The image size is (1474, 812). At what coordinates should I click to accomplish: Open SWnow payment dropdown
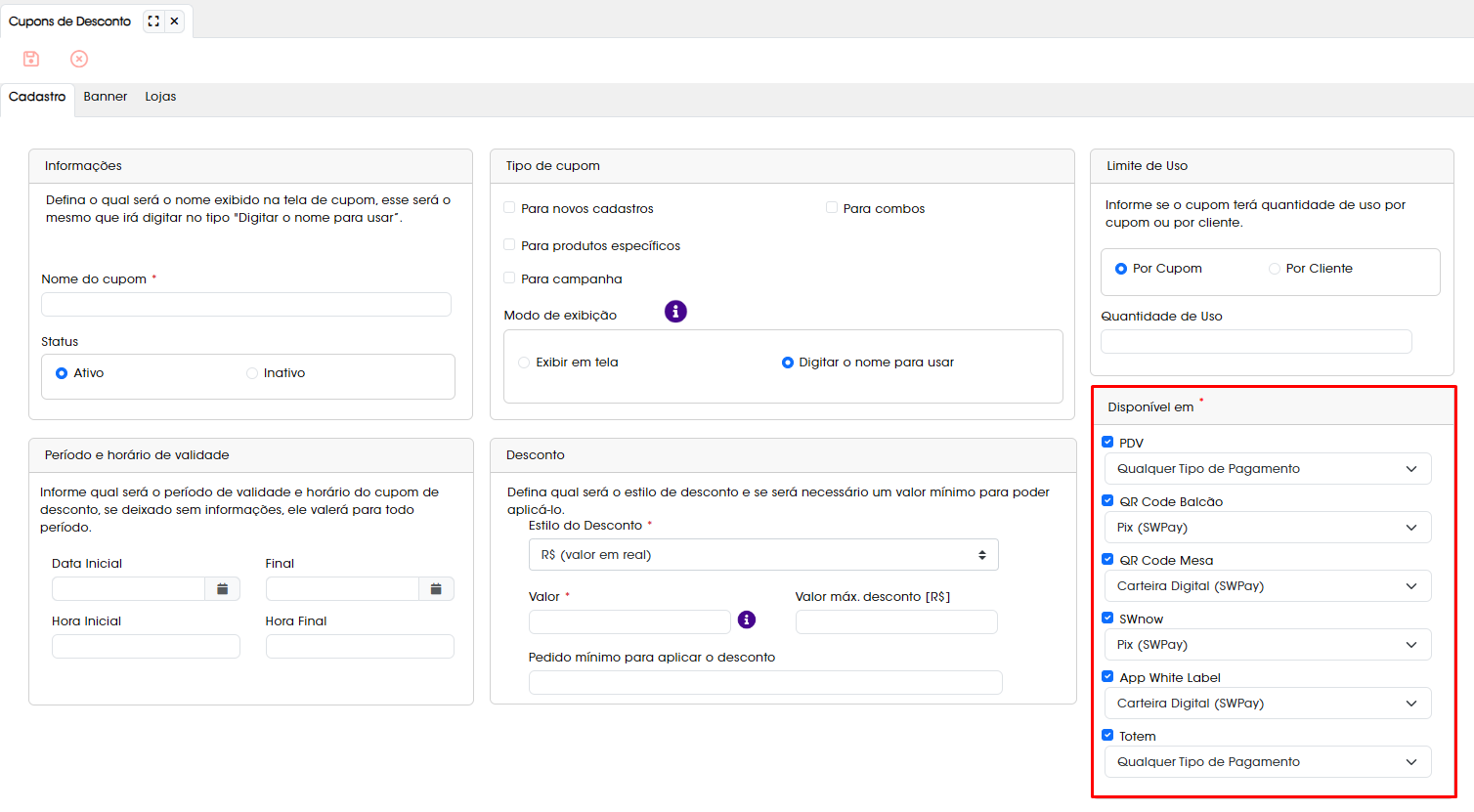coord(1268,645)
